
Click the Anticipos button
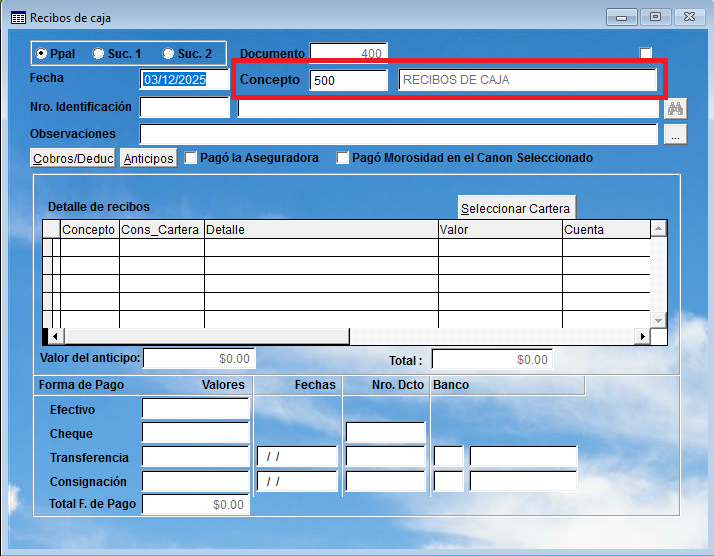pos(148,158)
